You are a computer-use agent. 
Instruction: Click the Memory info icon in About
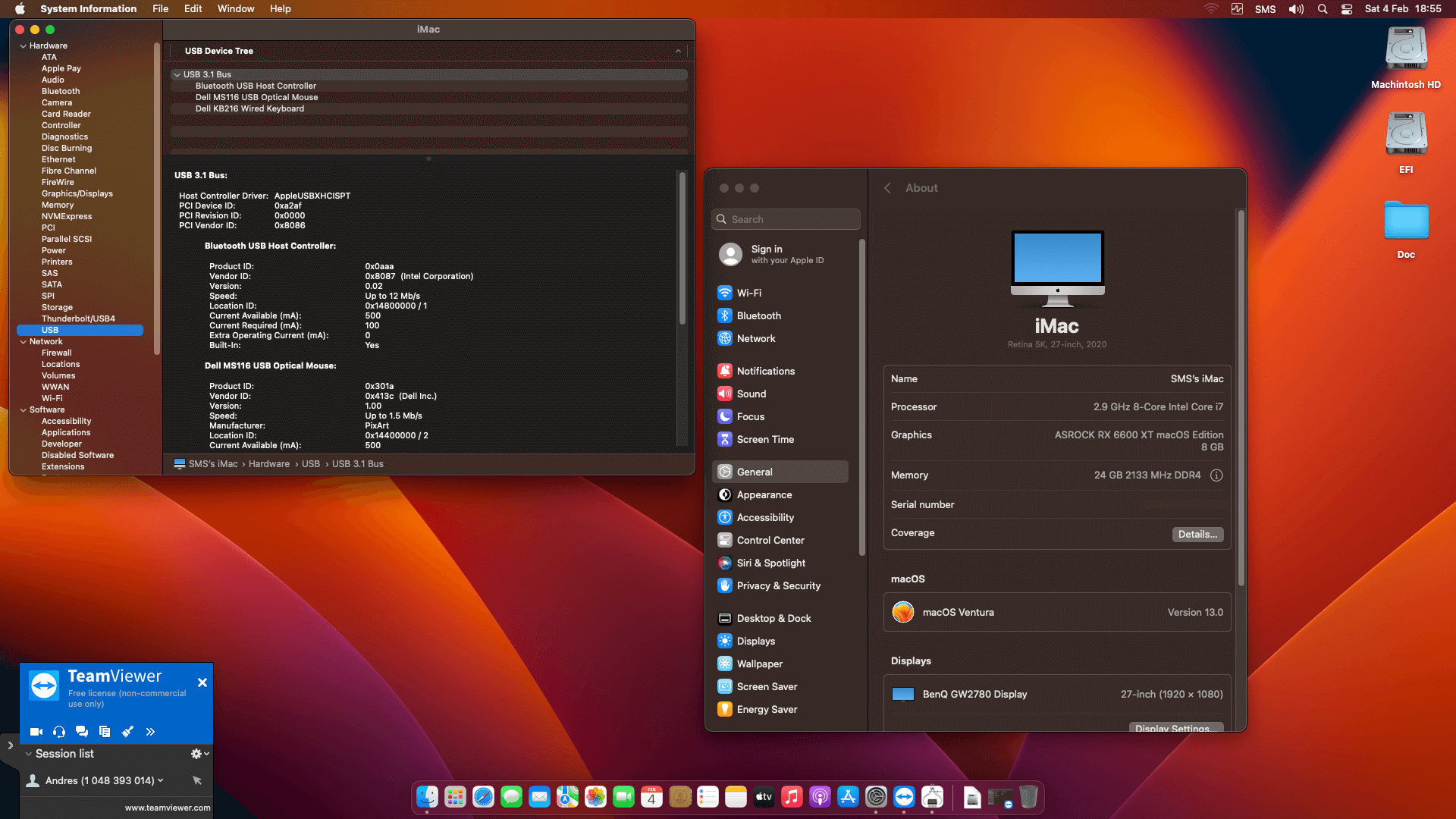coord(1216,475)
